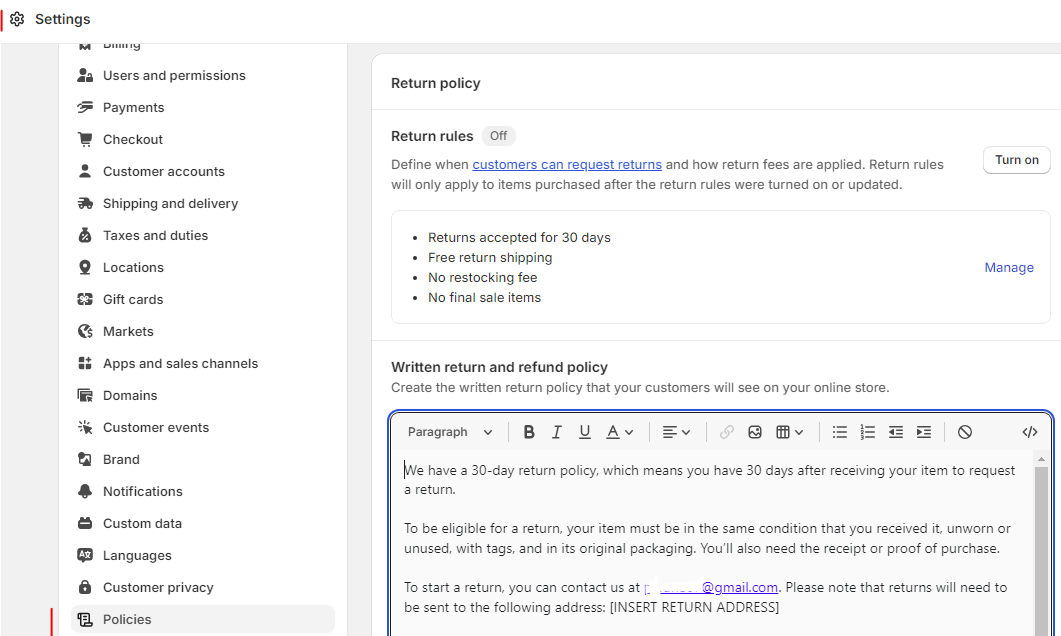1061x636 pixels.
Task: Click the Manage return rules link
Action: tap(1009, 267)
